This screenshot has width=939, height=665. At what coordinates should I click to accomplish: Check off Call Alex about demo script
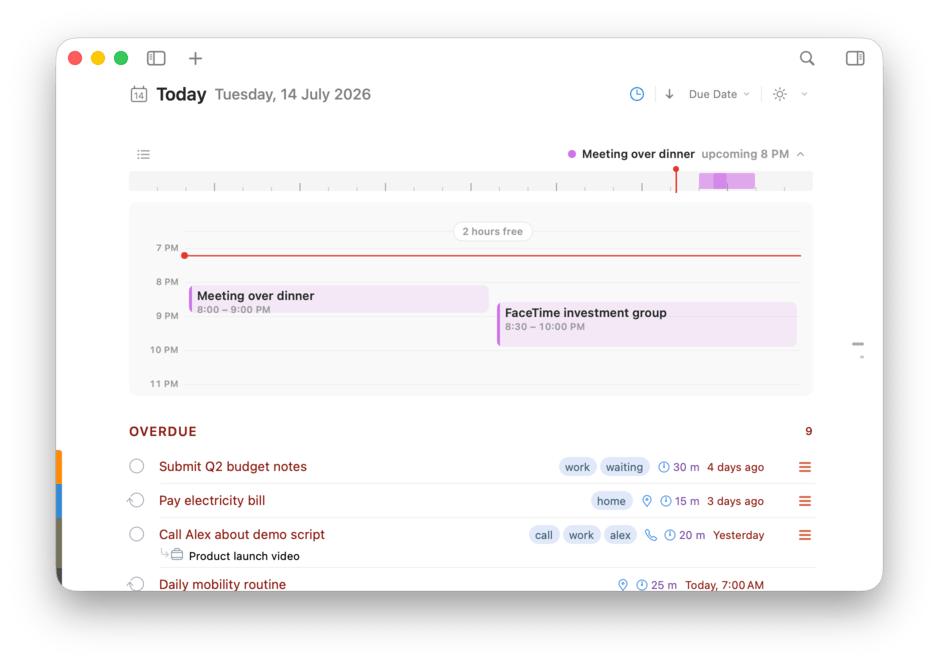pos(137,534)
